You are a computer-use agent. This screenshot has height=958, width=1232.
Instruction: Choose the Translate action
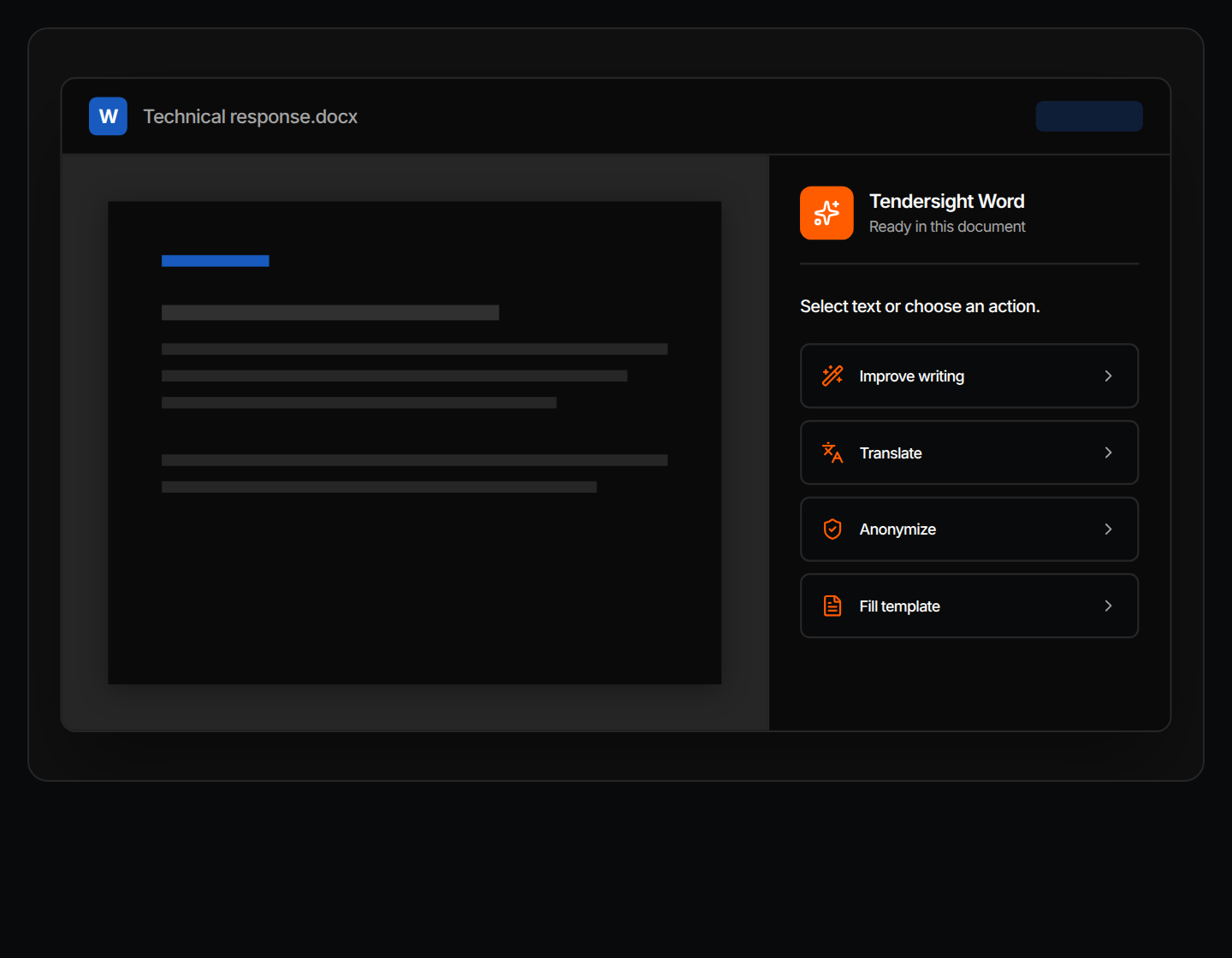[x=969, y=452]
